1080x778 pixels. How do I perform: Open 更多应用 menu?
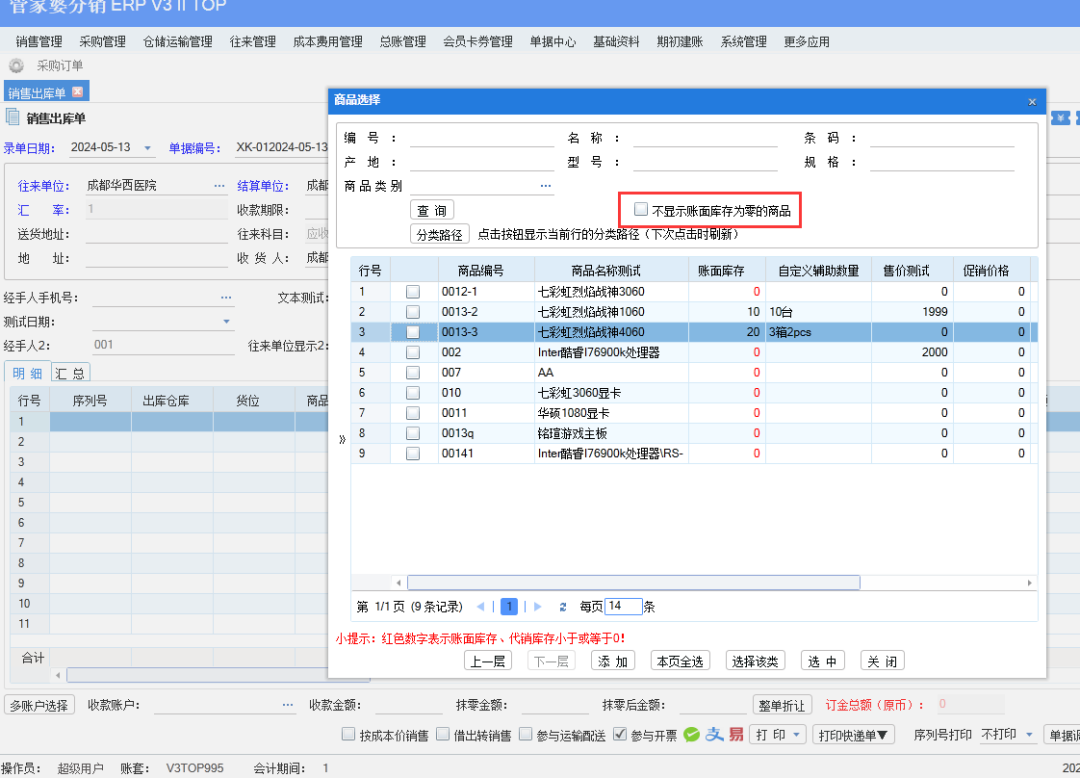click(807, 41)
